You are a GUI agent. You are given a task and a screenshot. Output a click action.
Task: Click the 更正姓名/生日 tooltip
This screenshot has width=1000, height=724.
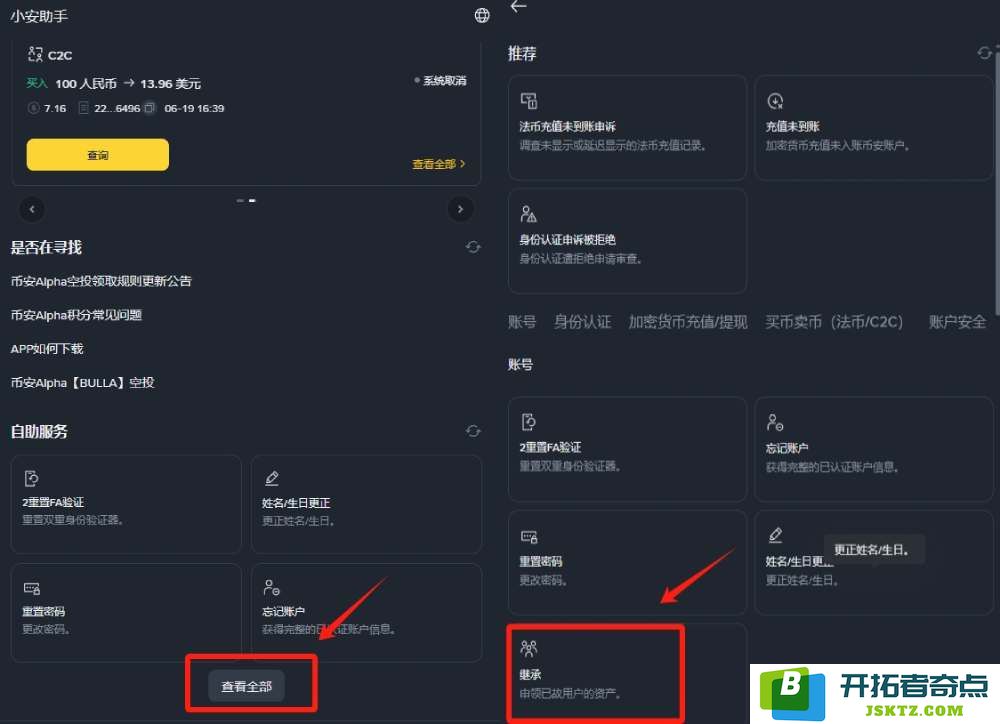(873, 549)
